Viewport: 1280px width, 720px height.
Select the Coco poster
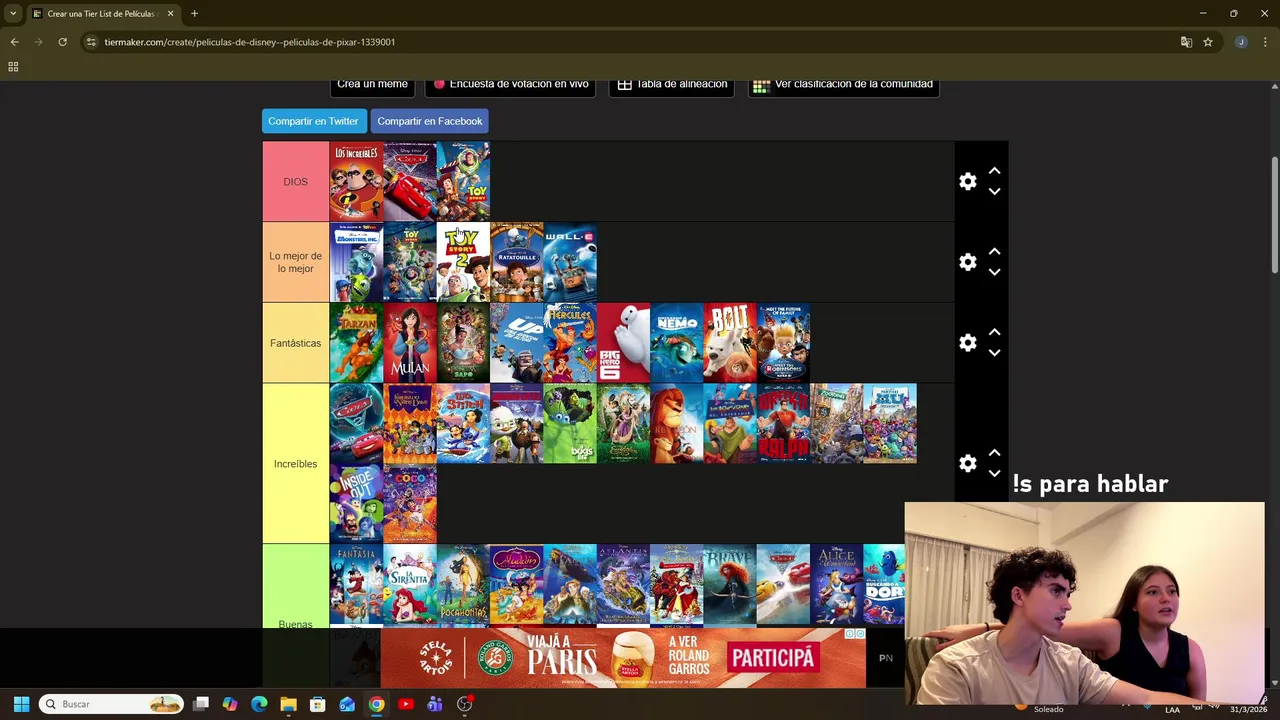(x=410, y=504)
